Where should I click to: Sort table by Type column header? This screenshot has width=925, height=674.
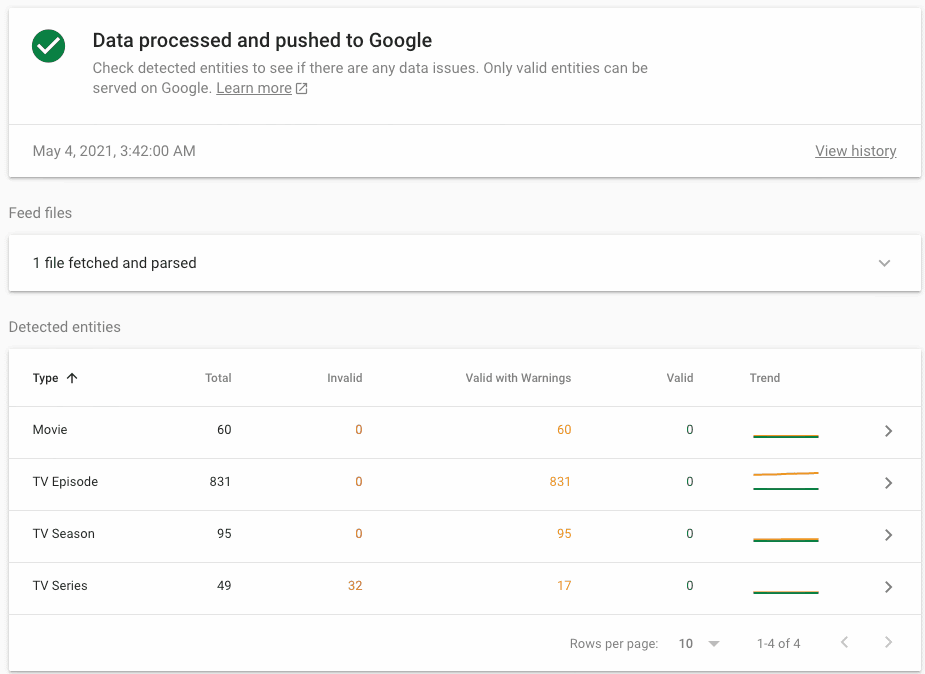pyautogui.click(x=46, y=378)
